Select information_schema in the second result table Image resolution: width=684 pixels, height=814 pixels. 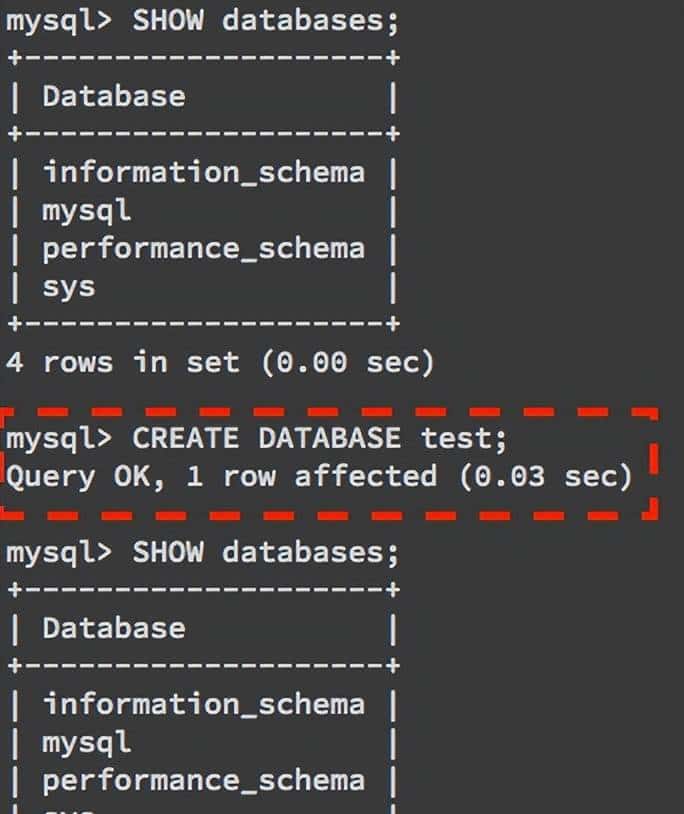click(x=203, y=704)
